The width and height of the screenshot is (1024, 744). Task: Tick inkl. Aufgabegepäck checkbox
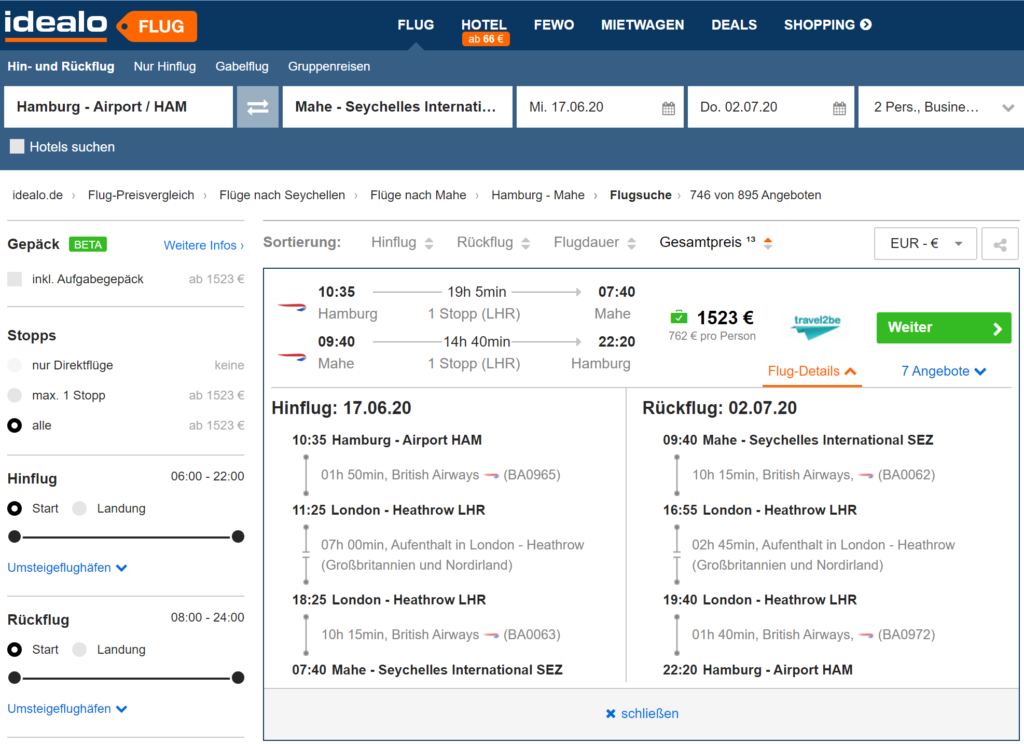[x=14, y=279]
